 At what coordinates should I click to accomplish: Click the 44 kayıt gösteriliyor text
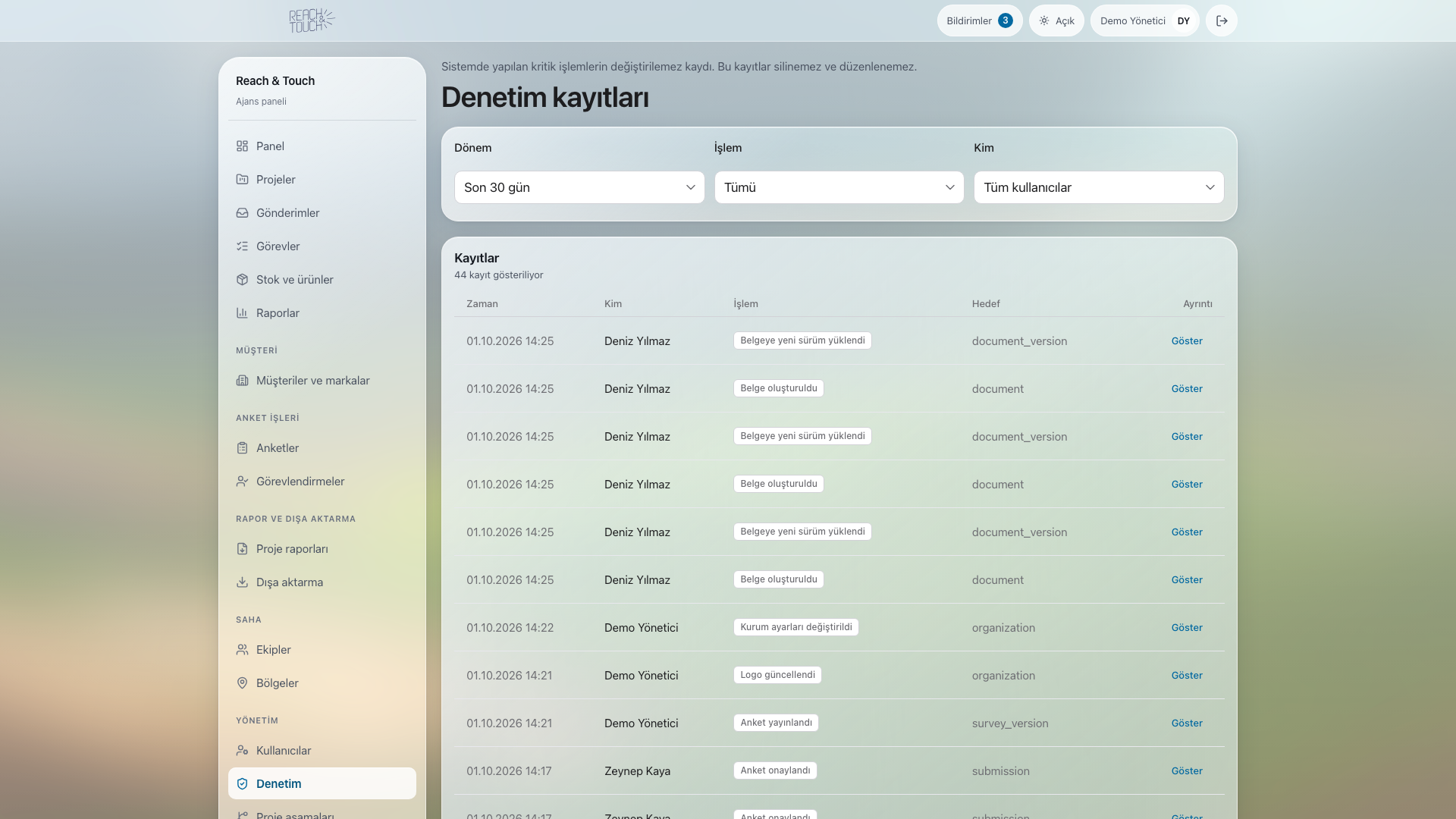tap(499, 275)
